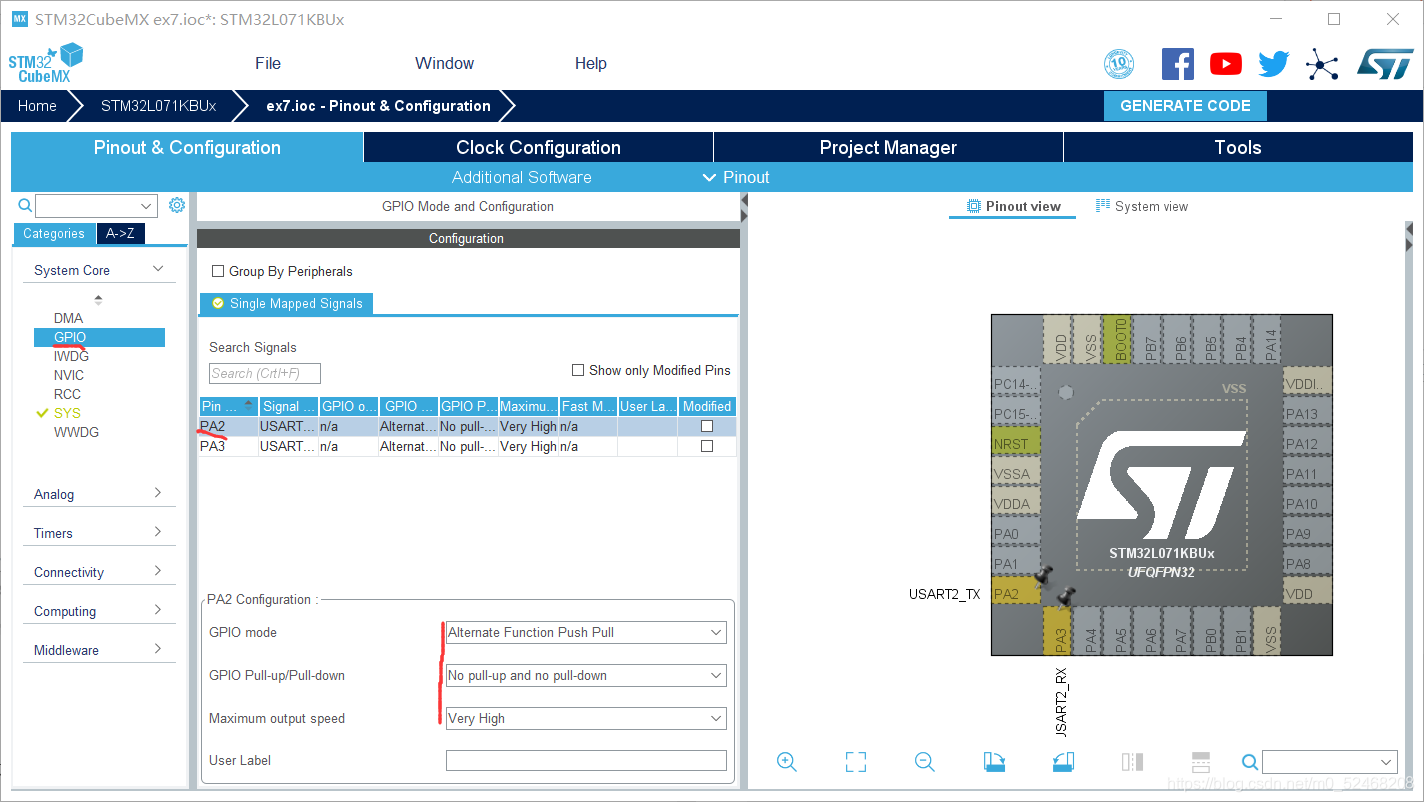Screen dimensions: 1424x802
Task: Zoom in on the pinout view
Action: point(787,762)
